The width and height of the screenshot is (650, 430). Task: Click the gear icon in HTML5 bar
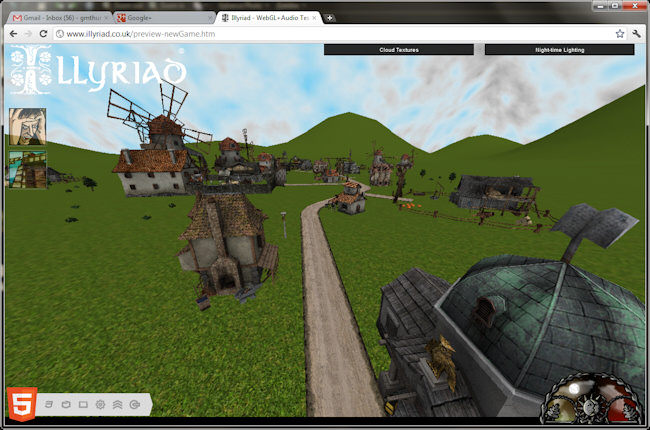coord(100,404)
